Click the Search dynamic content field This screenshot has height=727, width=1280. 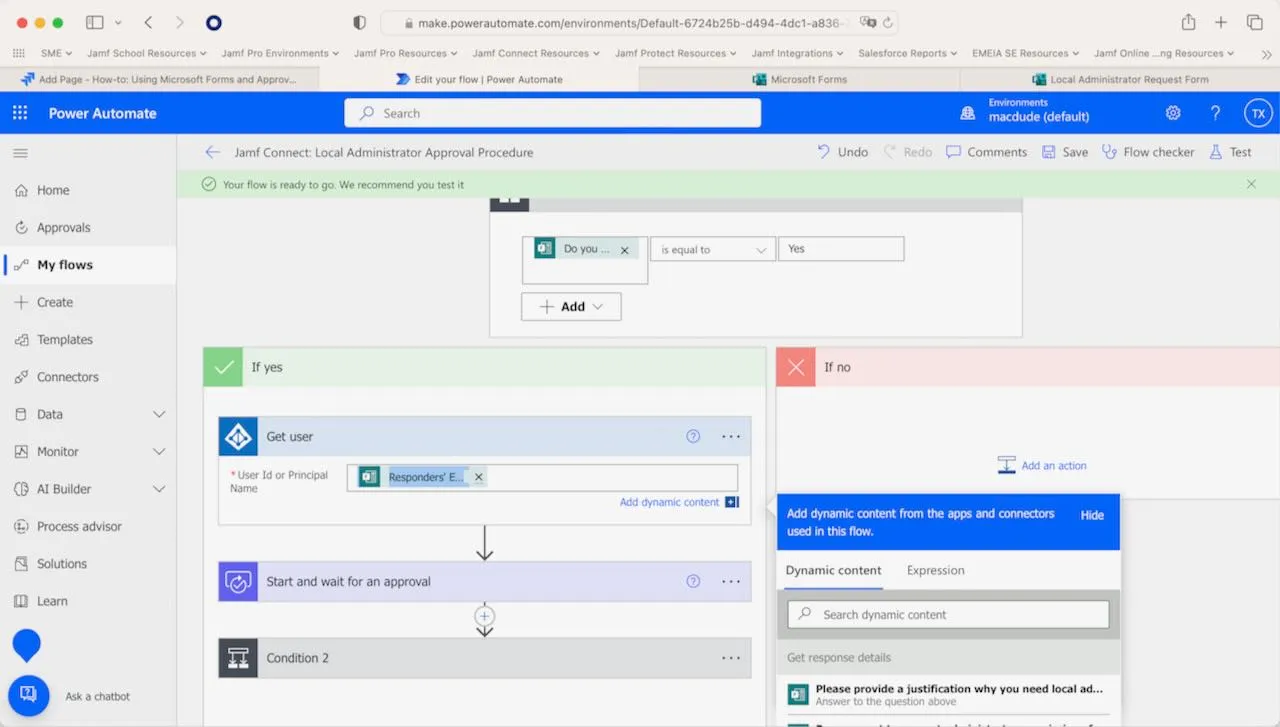pos(947,614)
